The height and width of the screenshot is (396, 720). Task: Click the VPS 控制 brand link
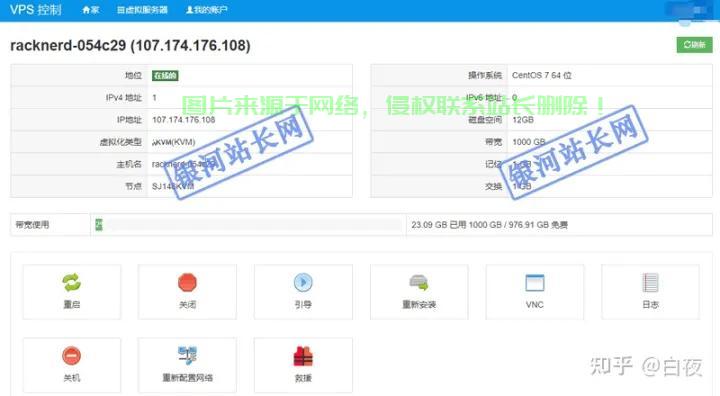[x=35, y=10]
